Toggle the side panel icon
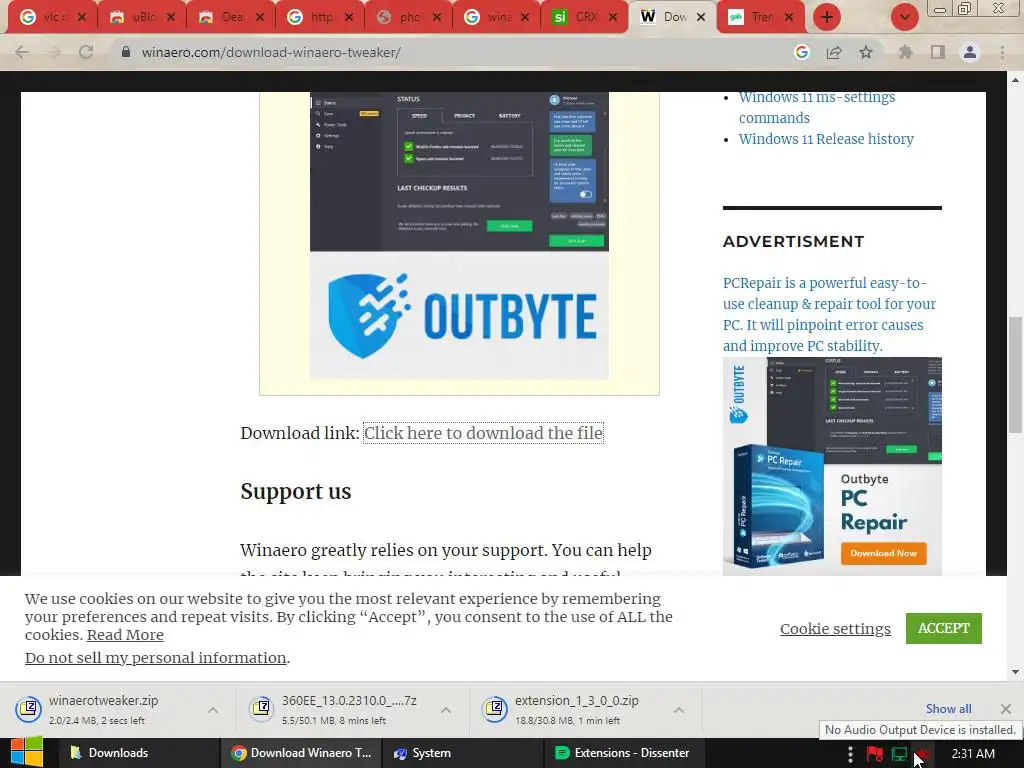Screen dimensions: 1024x768 [x=938, y=52]
